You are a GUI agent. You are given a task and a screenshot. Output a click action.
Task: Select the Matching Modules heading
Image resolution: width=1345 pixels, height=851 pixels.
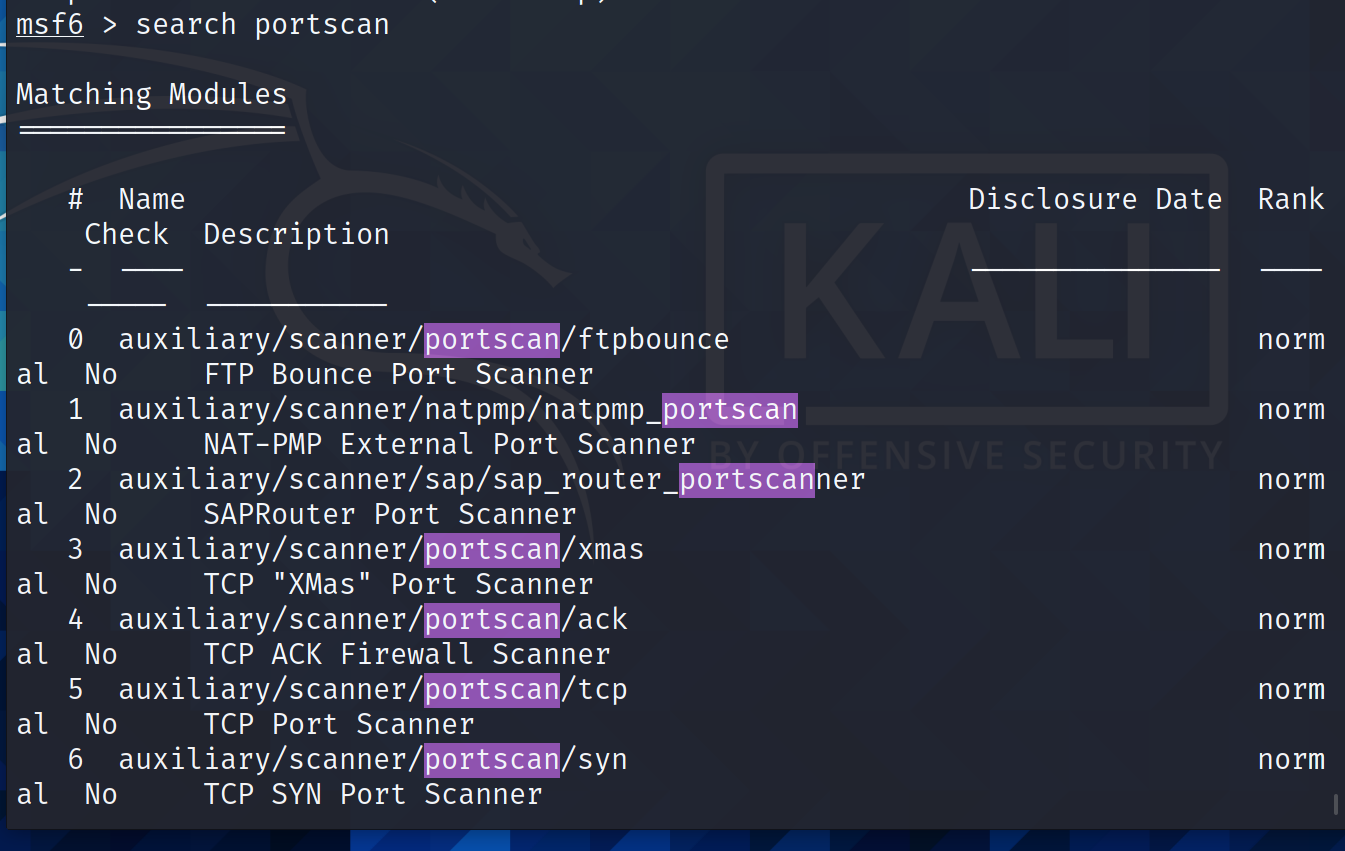point(151,94)
